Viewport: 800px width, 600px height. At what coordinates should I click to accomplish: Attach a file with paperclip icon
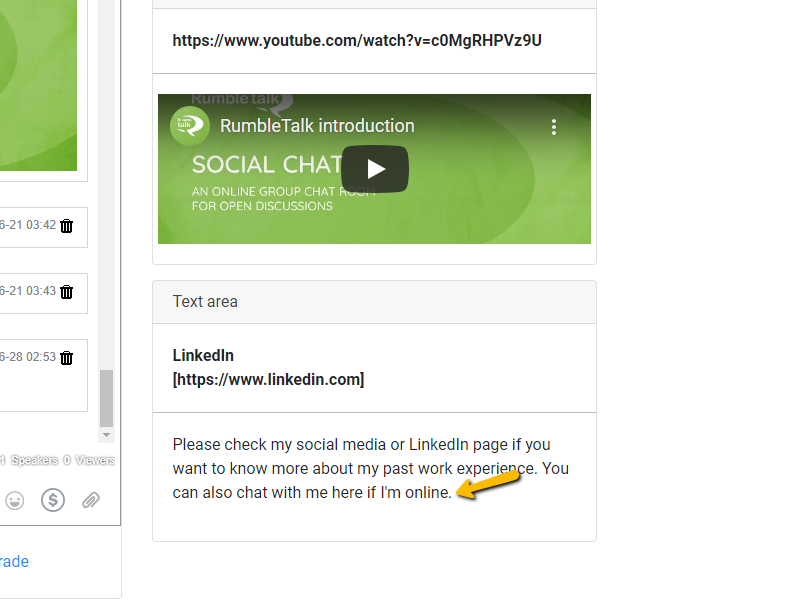coord(91,500)
